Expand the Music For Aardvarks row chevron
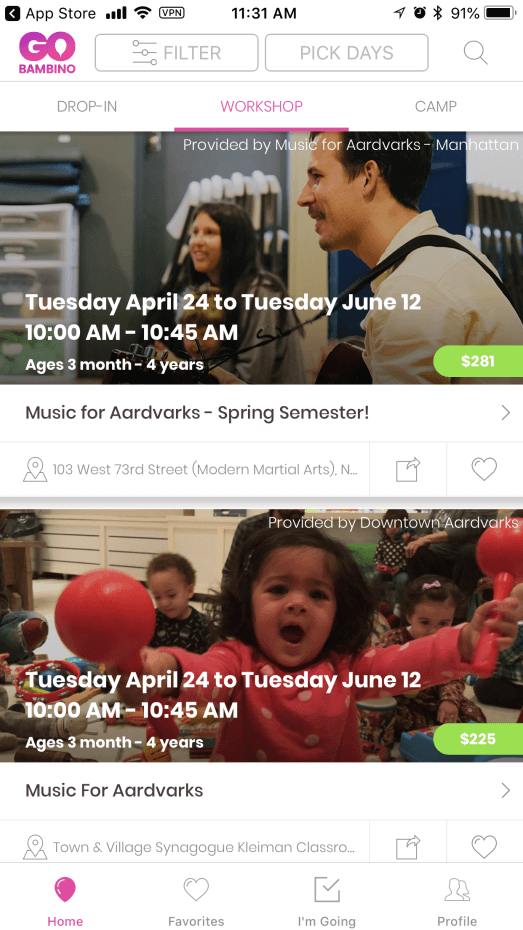This screenshot has width=523, height=930. pos(505,790)
